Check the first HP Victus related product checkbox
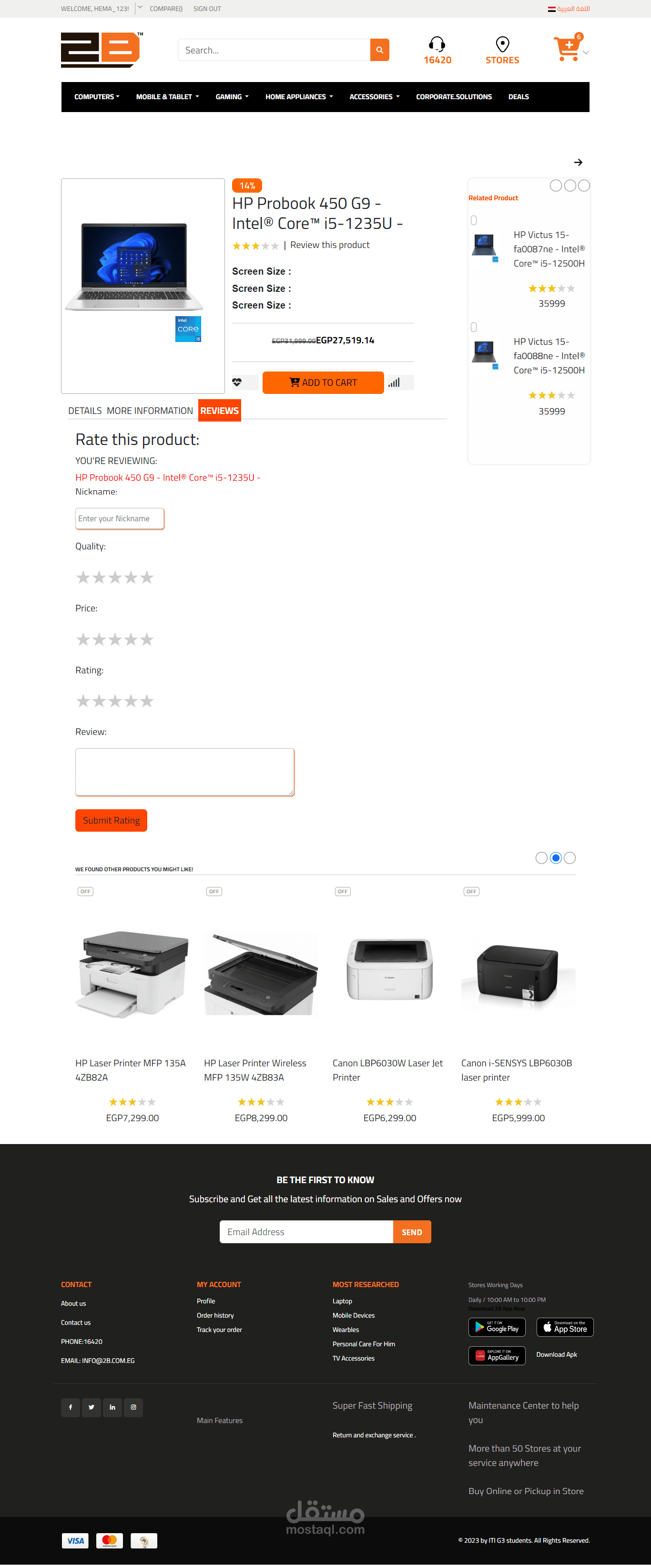 [x=473, y=220]
